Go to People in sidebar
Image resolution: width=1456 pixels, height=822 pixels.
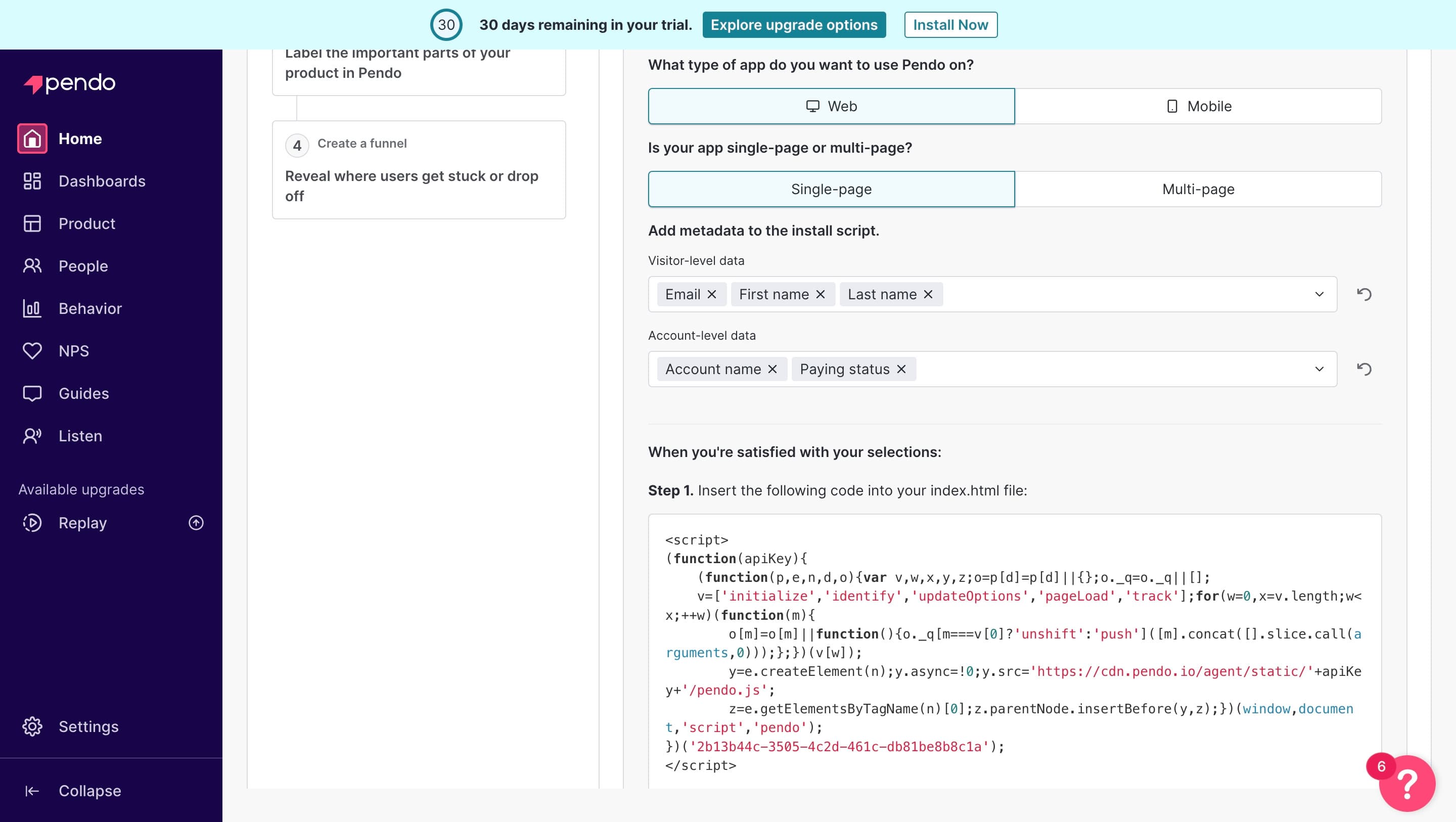[x=83, y=266]
